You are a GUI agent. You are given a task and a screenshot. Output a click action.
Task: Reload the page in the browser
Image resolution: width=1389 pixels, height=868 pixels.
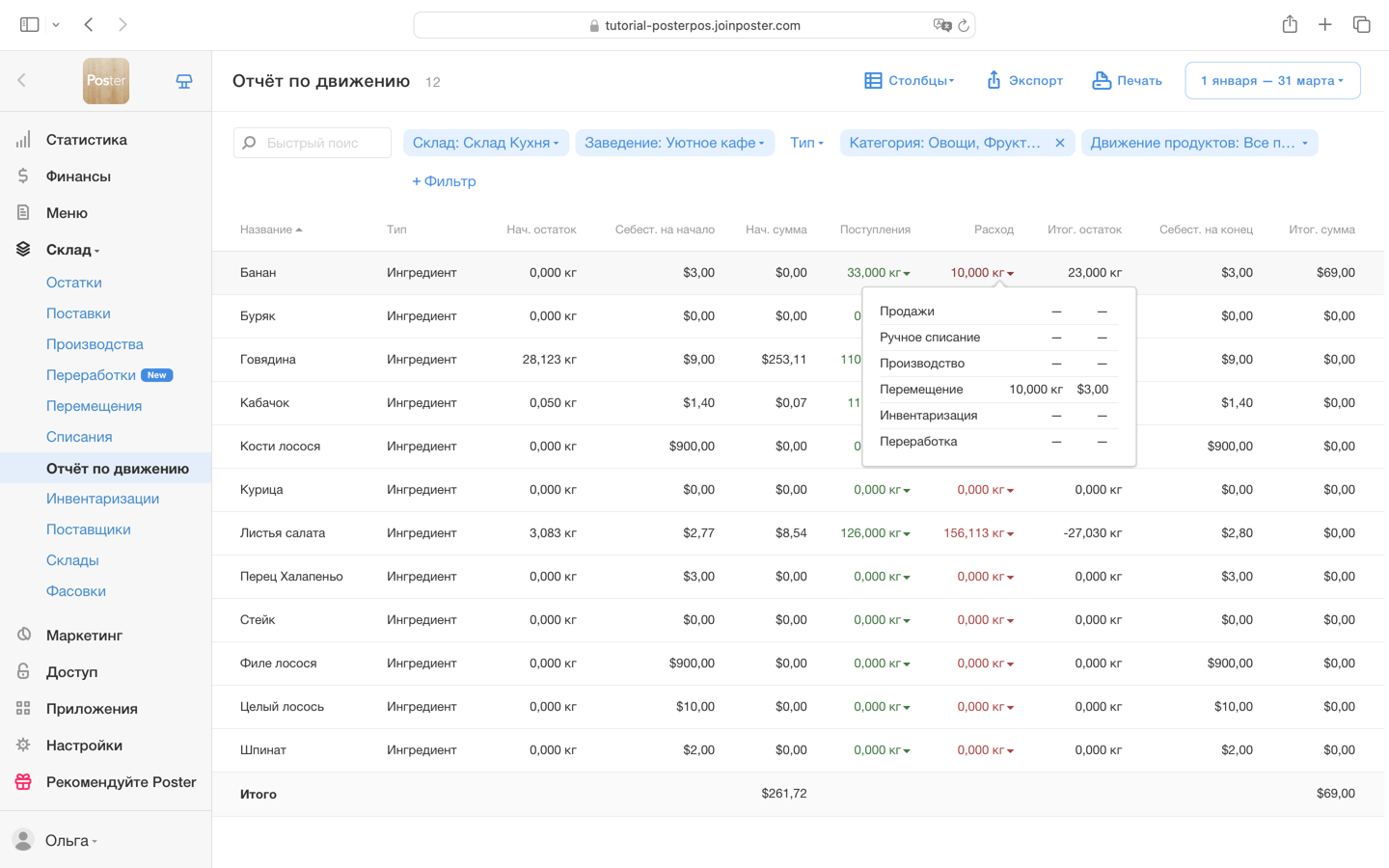[x=963, y=25]
